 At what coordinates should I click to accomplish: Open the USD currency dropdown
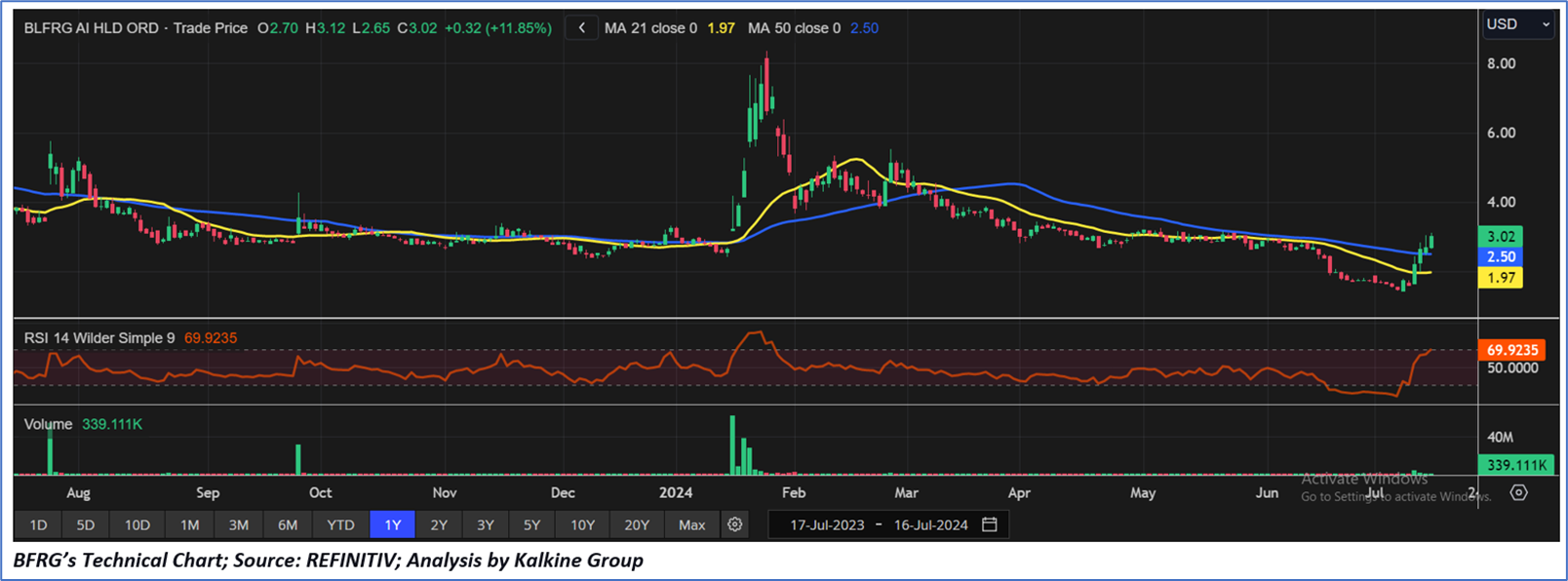click(x=1516, y=24)
